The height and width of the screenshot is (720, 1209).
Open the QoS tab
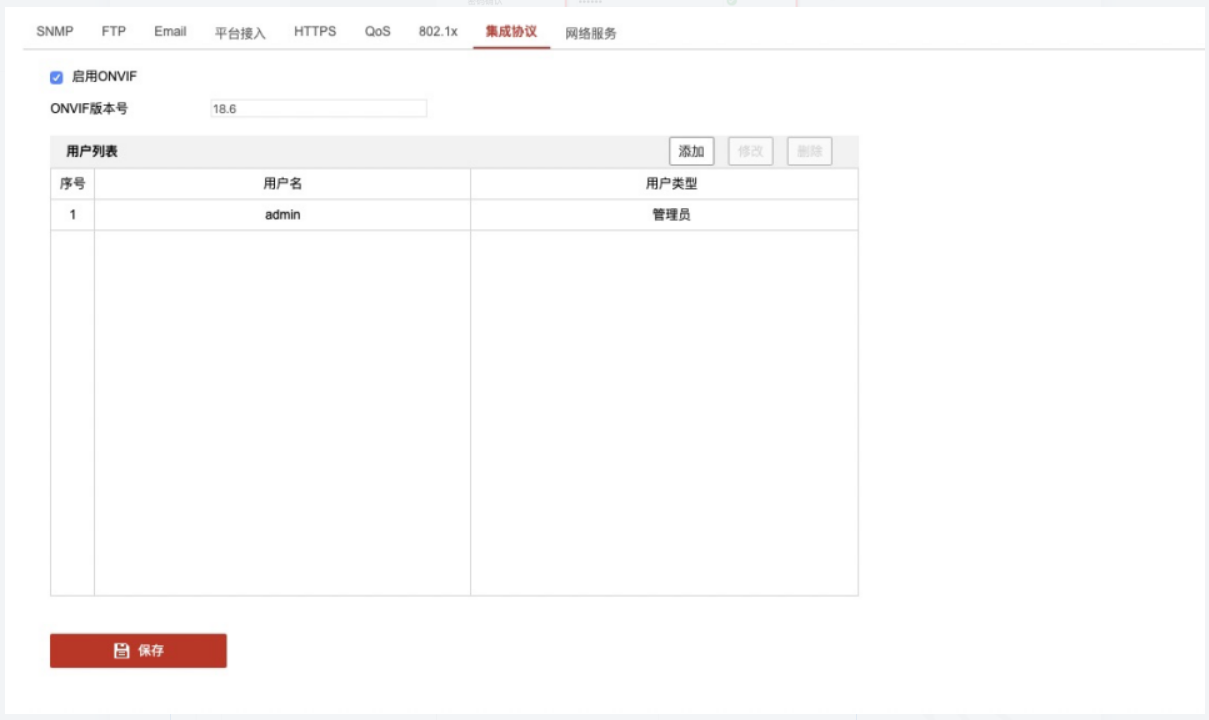coord(378,31)
